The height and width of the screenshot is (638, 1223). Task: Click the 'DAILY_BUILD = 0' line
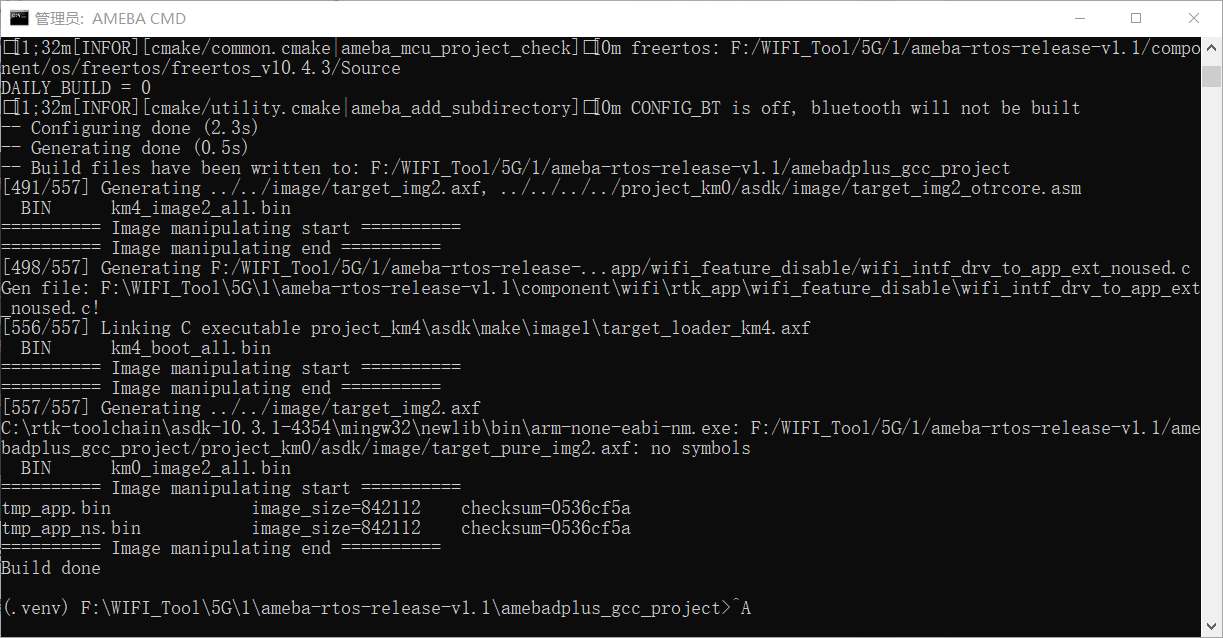pyautogui.click(x=76, y=88)
